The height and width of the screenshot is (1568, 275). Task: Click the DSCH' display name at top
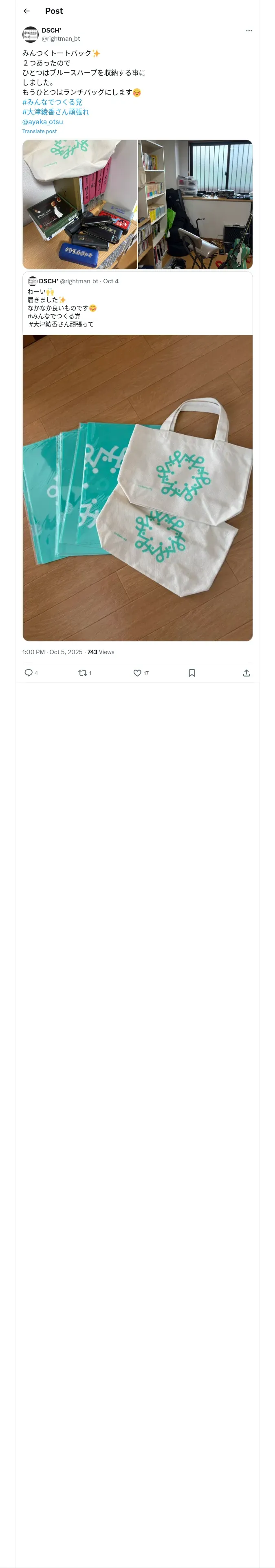tap(51, 31)
